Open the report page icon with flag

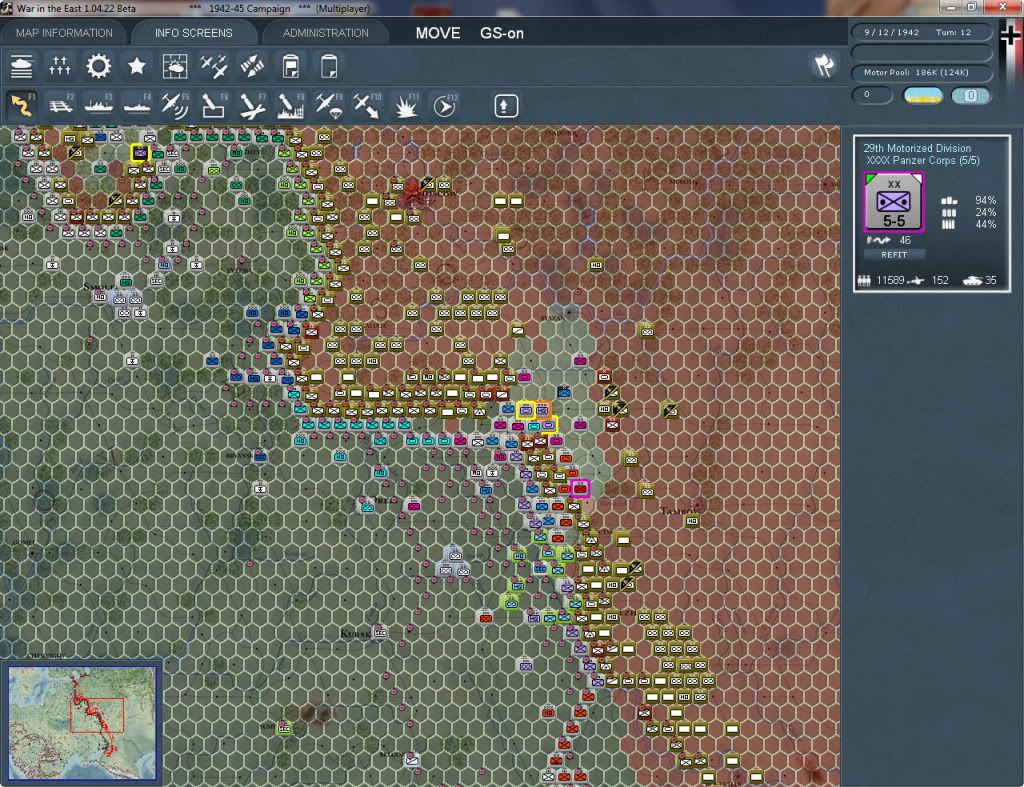[291, 66]
